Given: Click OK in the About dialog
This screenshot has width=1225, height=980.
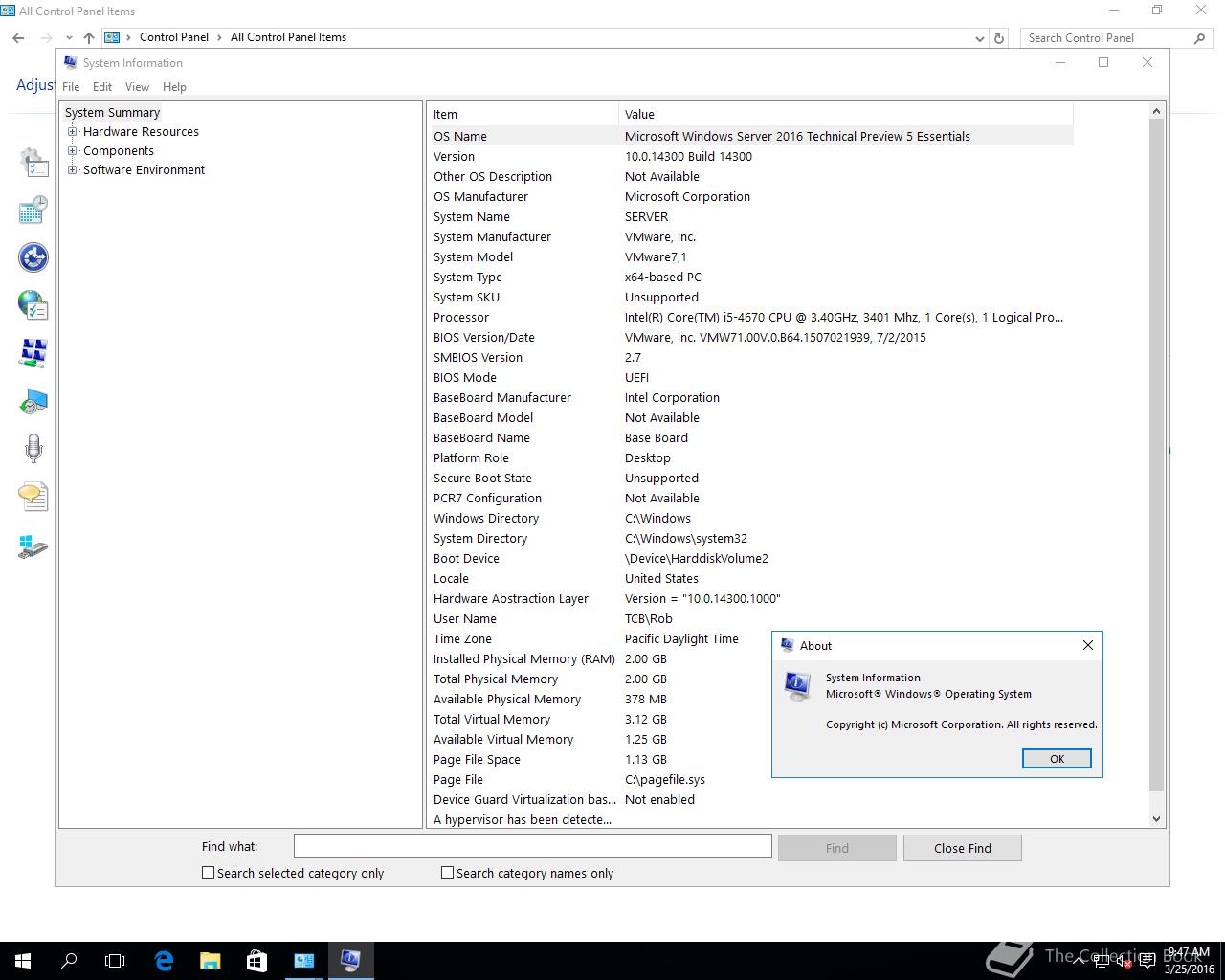Looking at the screenshot, I should 1057,759.
